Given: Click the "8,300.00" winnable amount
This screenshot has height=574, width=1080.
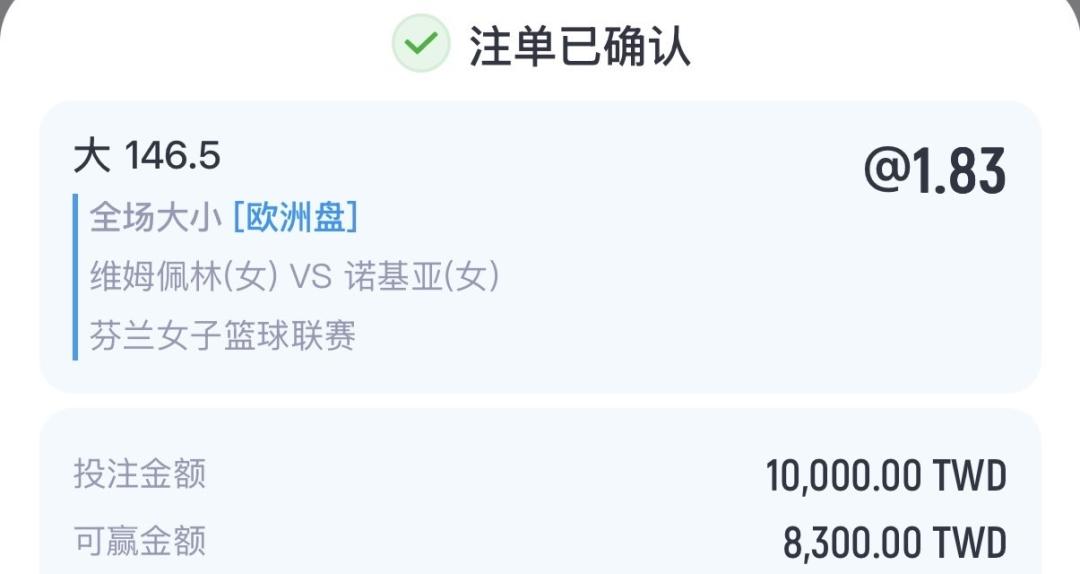Looking at the screenshot, I should tap(853, 543).
